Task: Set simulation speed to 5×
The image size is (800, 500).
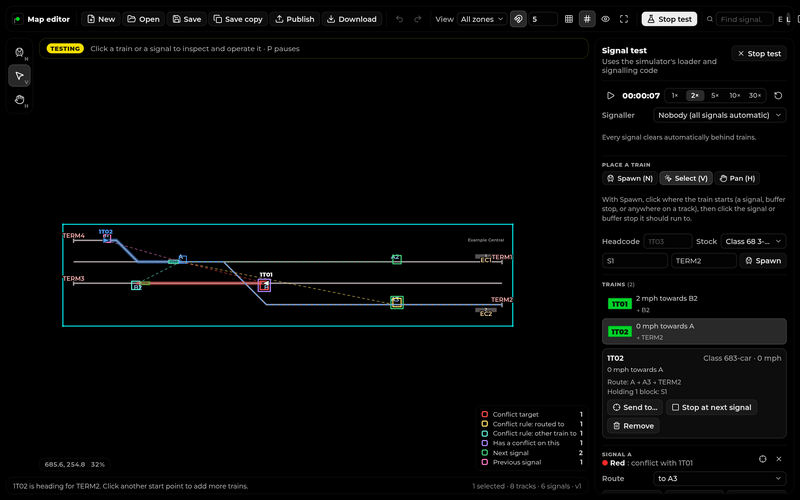Action: (715, 95)
